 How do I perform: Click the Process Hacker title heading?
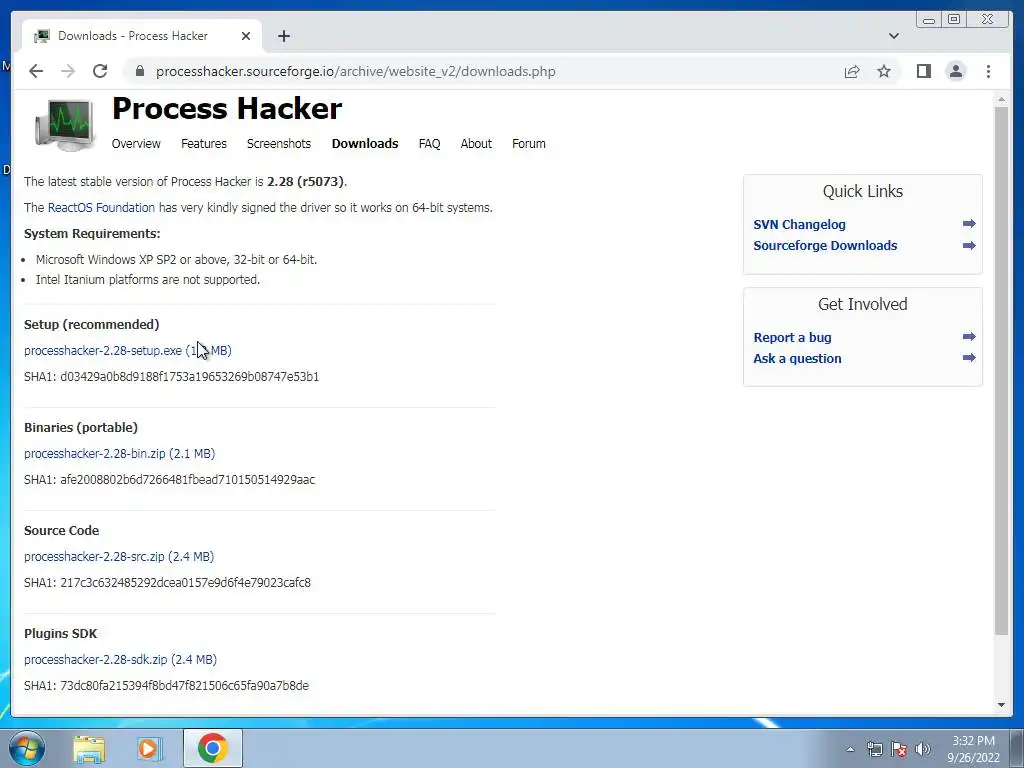pos(227,108)
